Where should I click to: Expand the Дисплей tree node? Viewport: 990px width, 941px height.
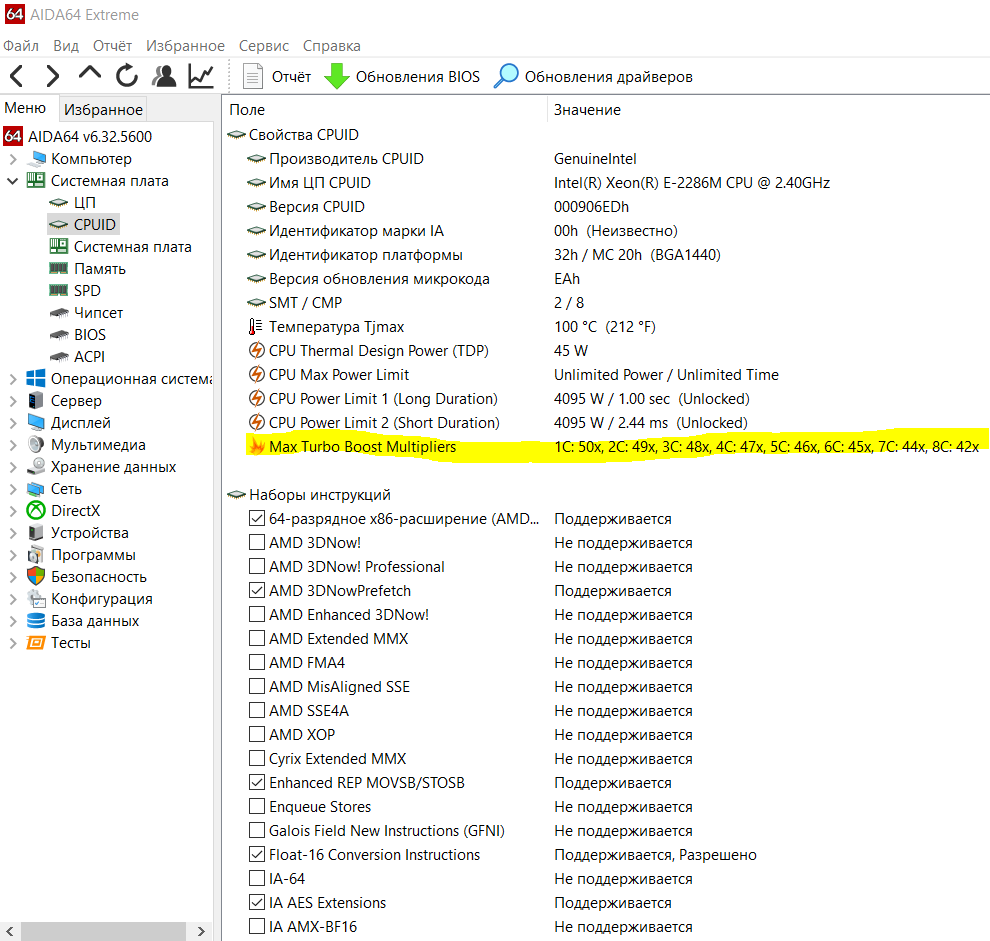coord(13,423)
